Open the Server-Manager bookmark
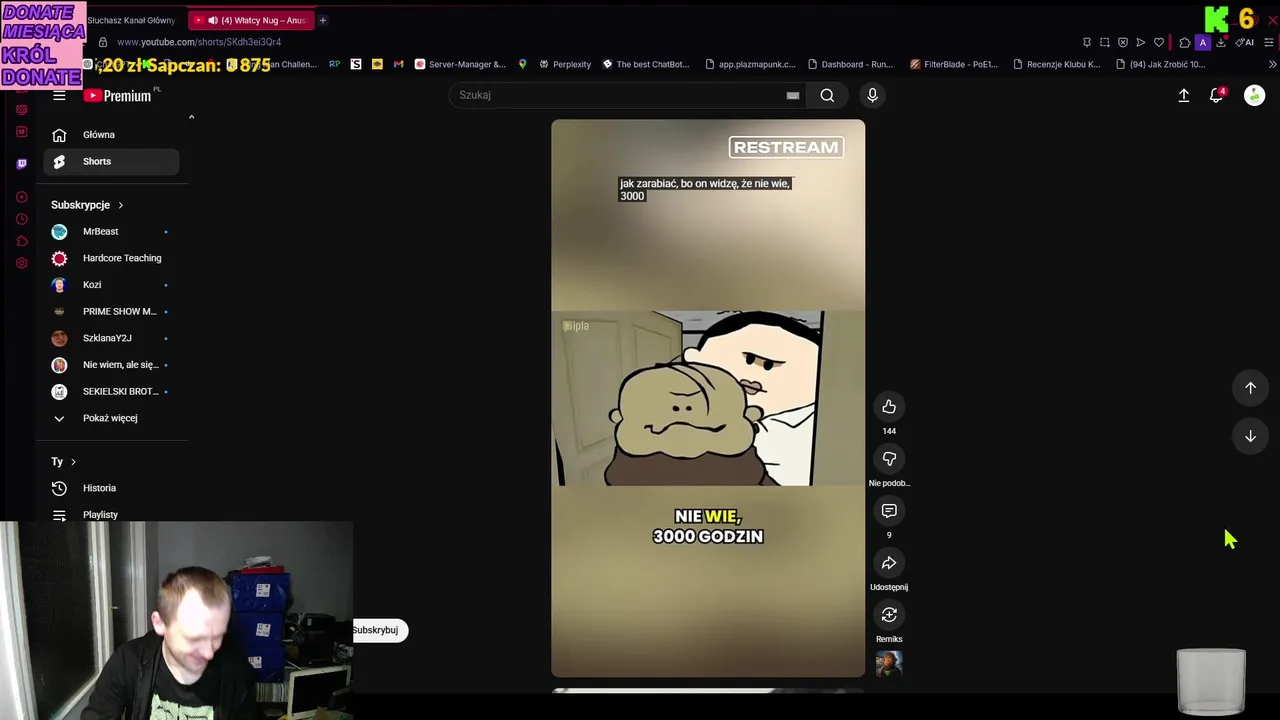The image size is (1280, 720). click(460, 64)
